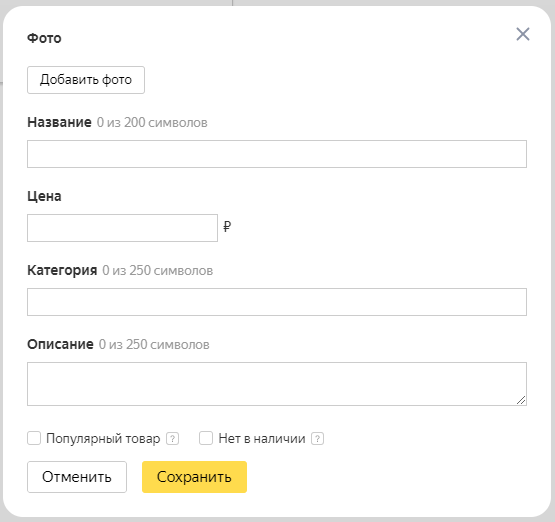
Task: Click the Описание field label
Action: point(60,344)
